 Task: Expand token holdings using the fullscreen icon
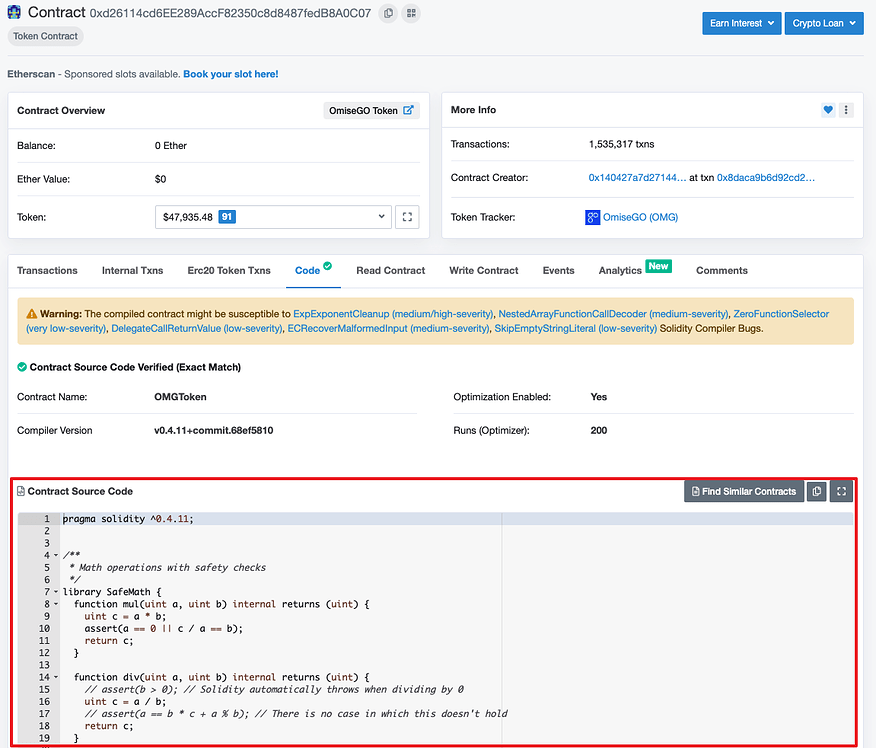(x=406, y=217)
